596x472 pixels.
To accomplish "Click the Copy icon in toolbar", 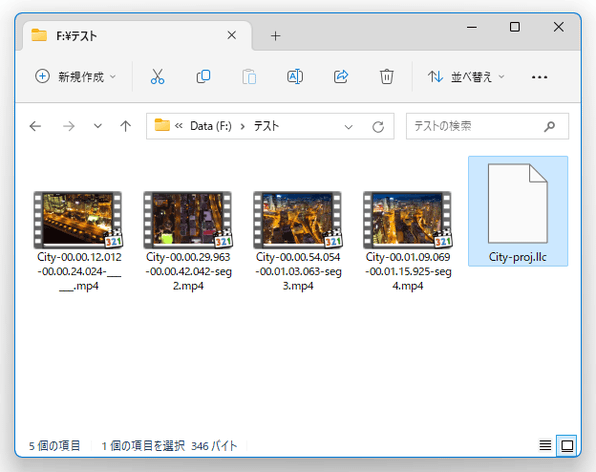I will (203, 77).
